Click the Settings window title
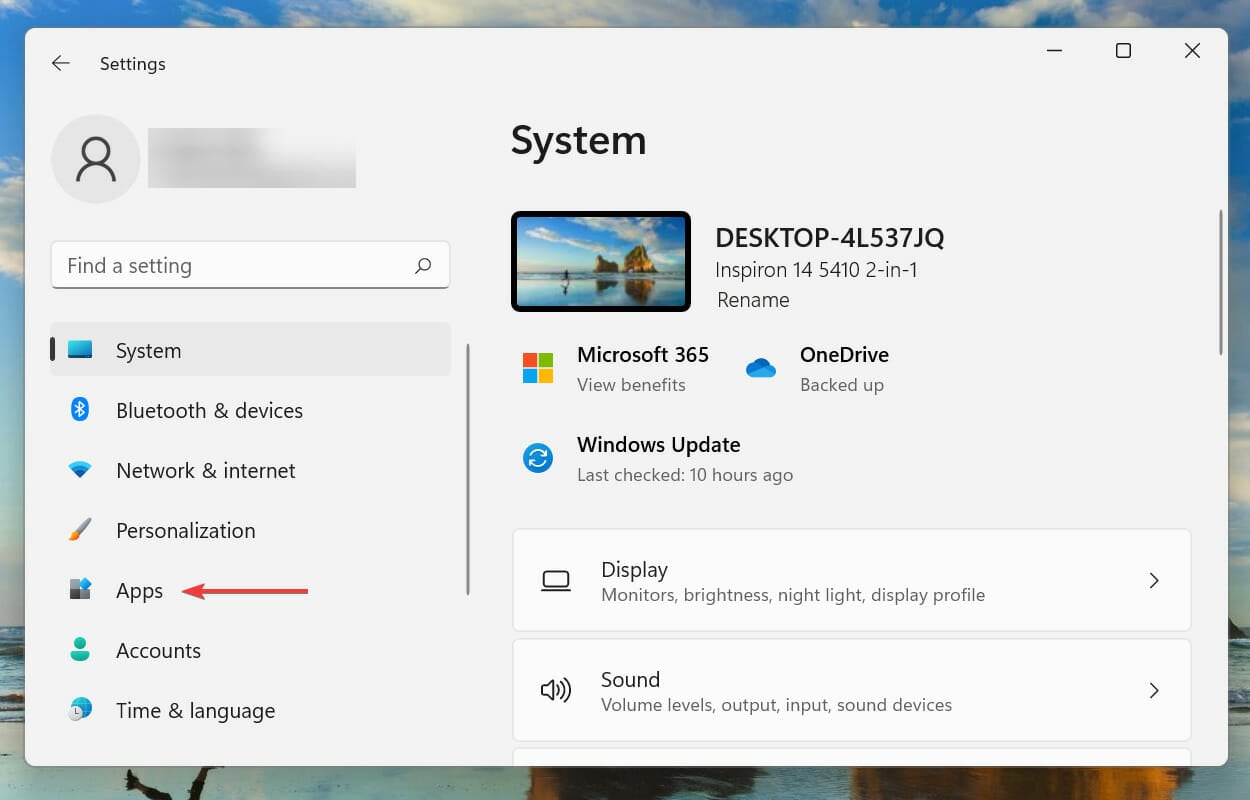 coord(133,64)
